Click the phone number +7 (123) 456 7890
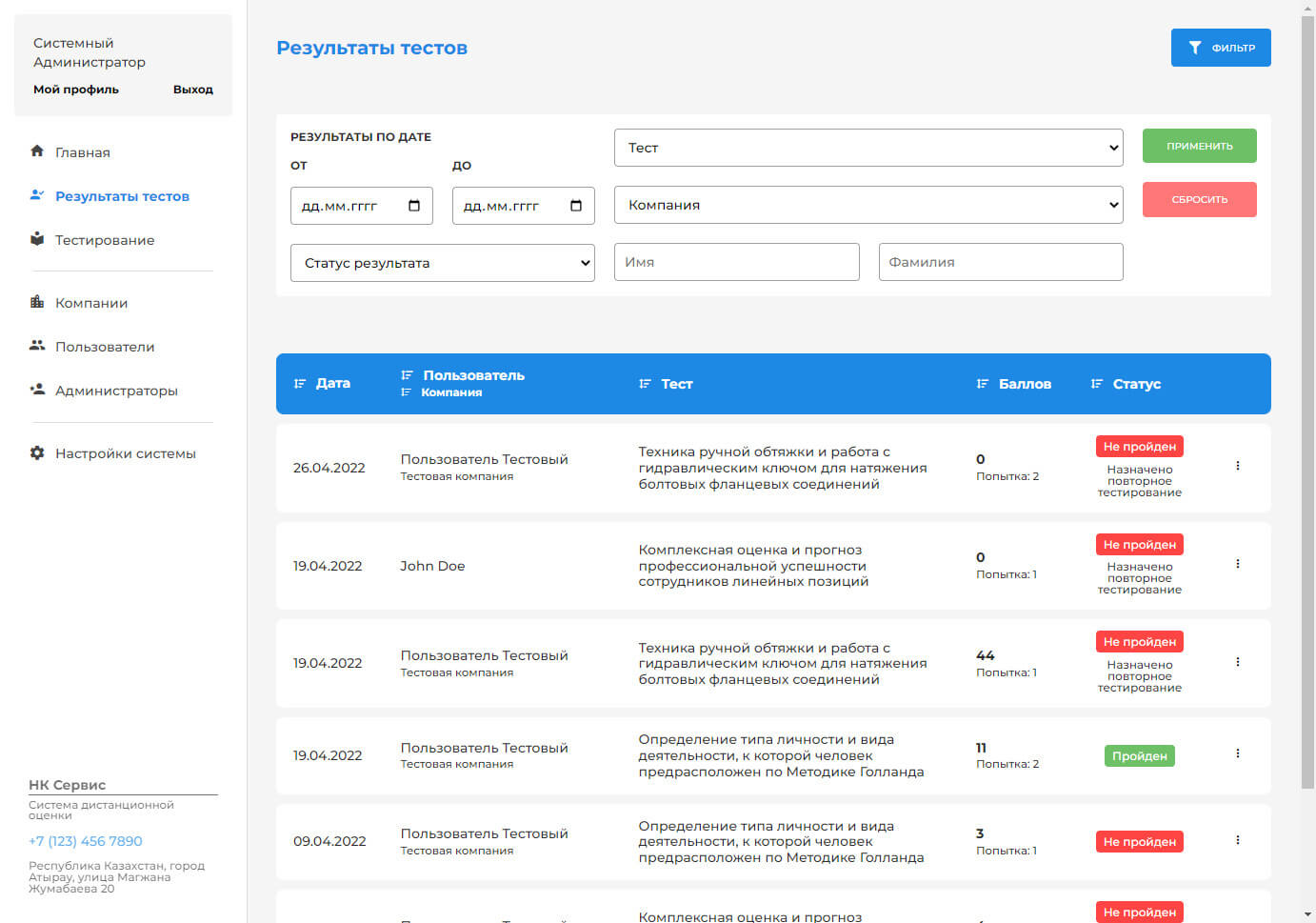Image resolution: width=1316 pixels, height=923 pixels. [x=86, y=841]
